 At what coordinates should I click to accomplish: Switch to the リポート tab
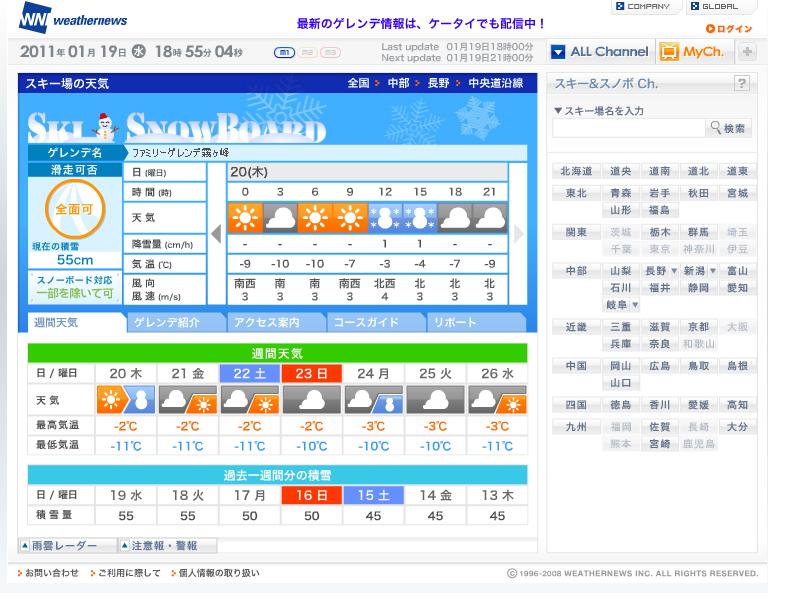point(476,322)
